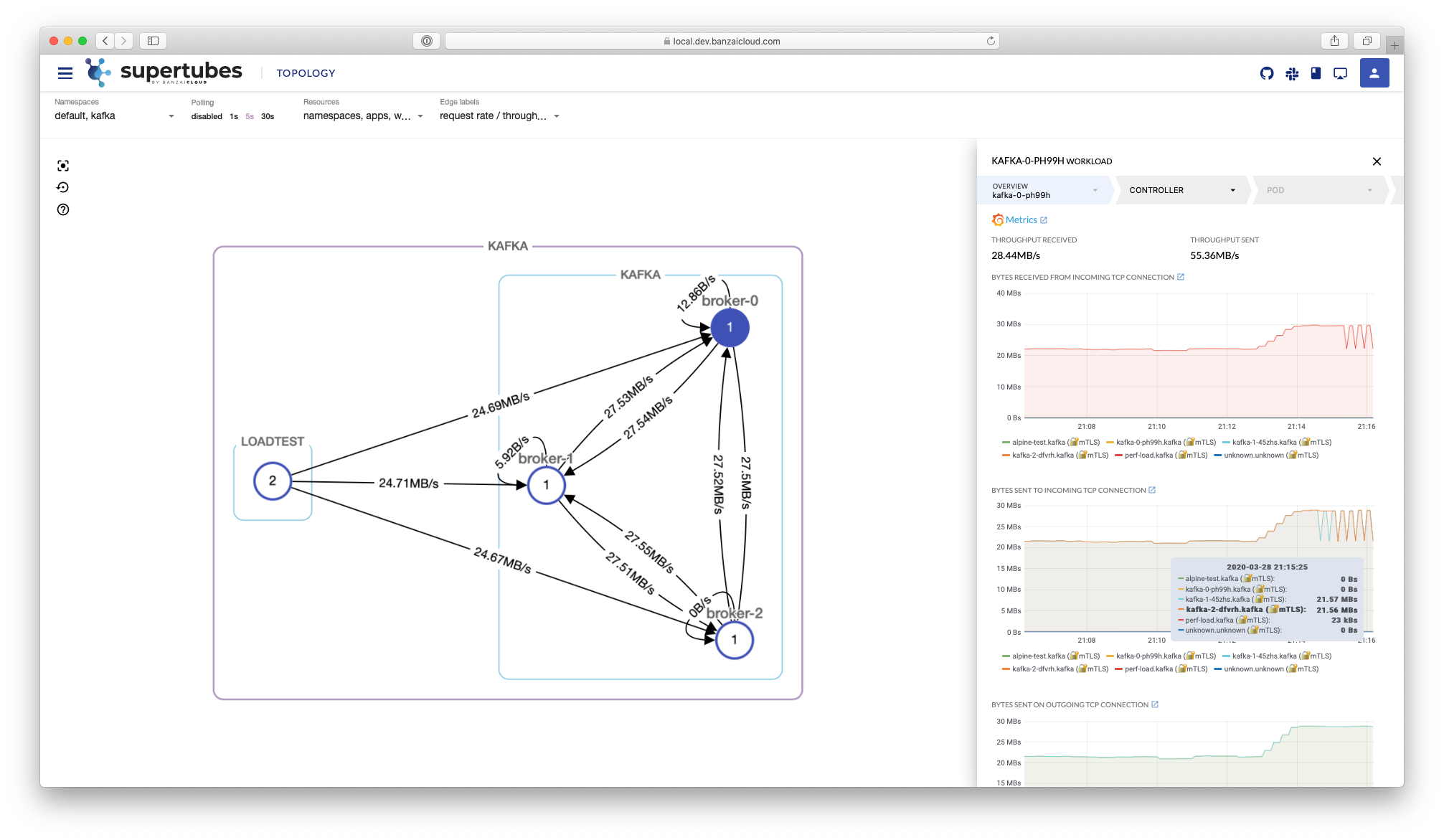Set polling interval to 1s
This screenshot has width=1444, height=840.
click(x=234, y=116)
